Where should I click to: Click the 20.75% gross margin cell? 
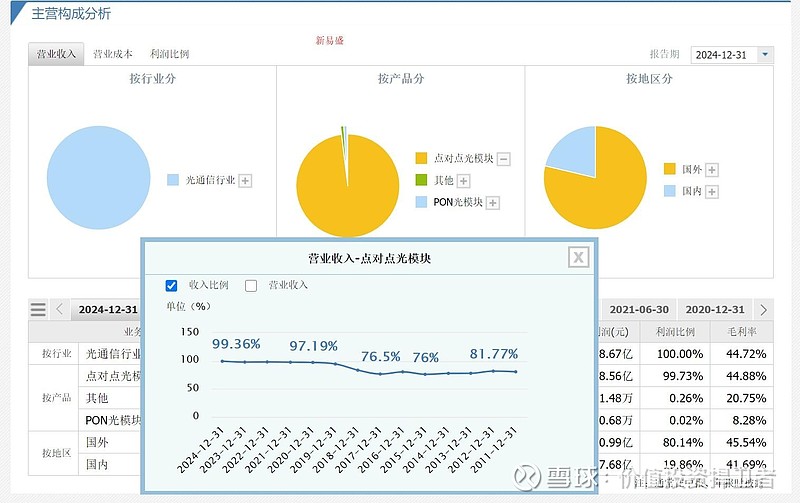tap(742, 398)
